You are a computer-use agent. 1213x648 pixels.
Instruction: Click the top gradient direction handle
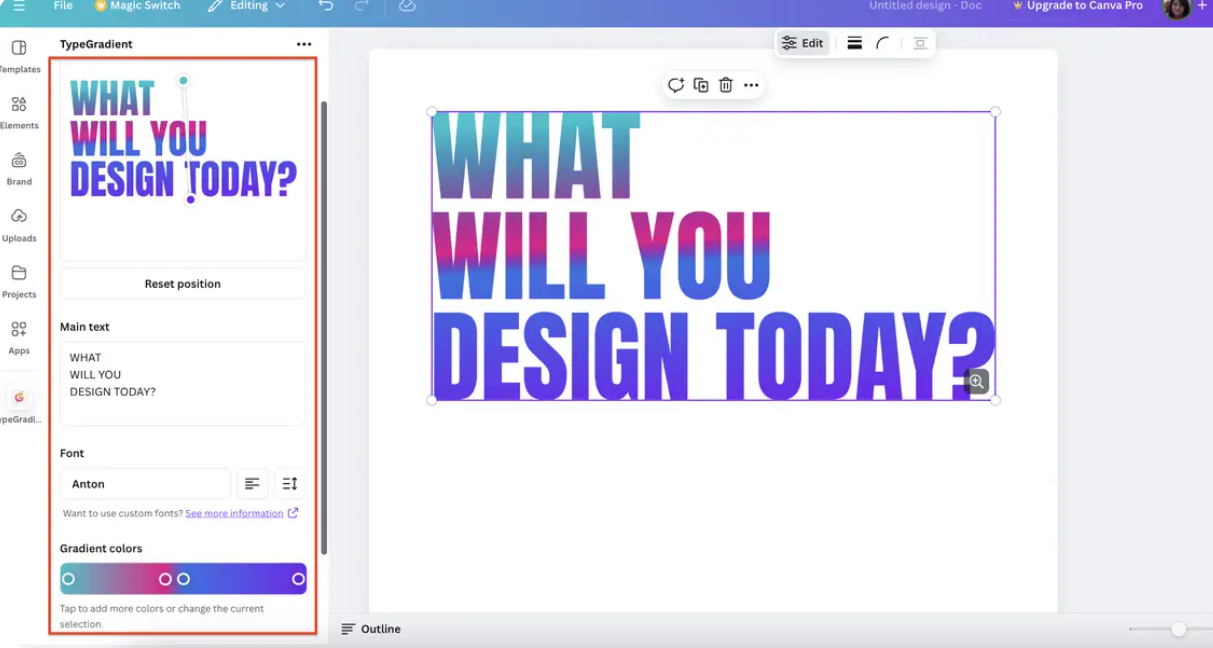(x=183, y=80)
